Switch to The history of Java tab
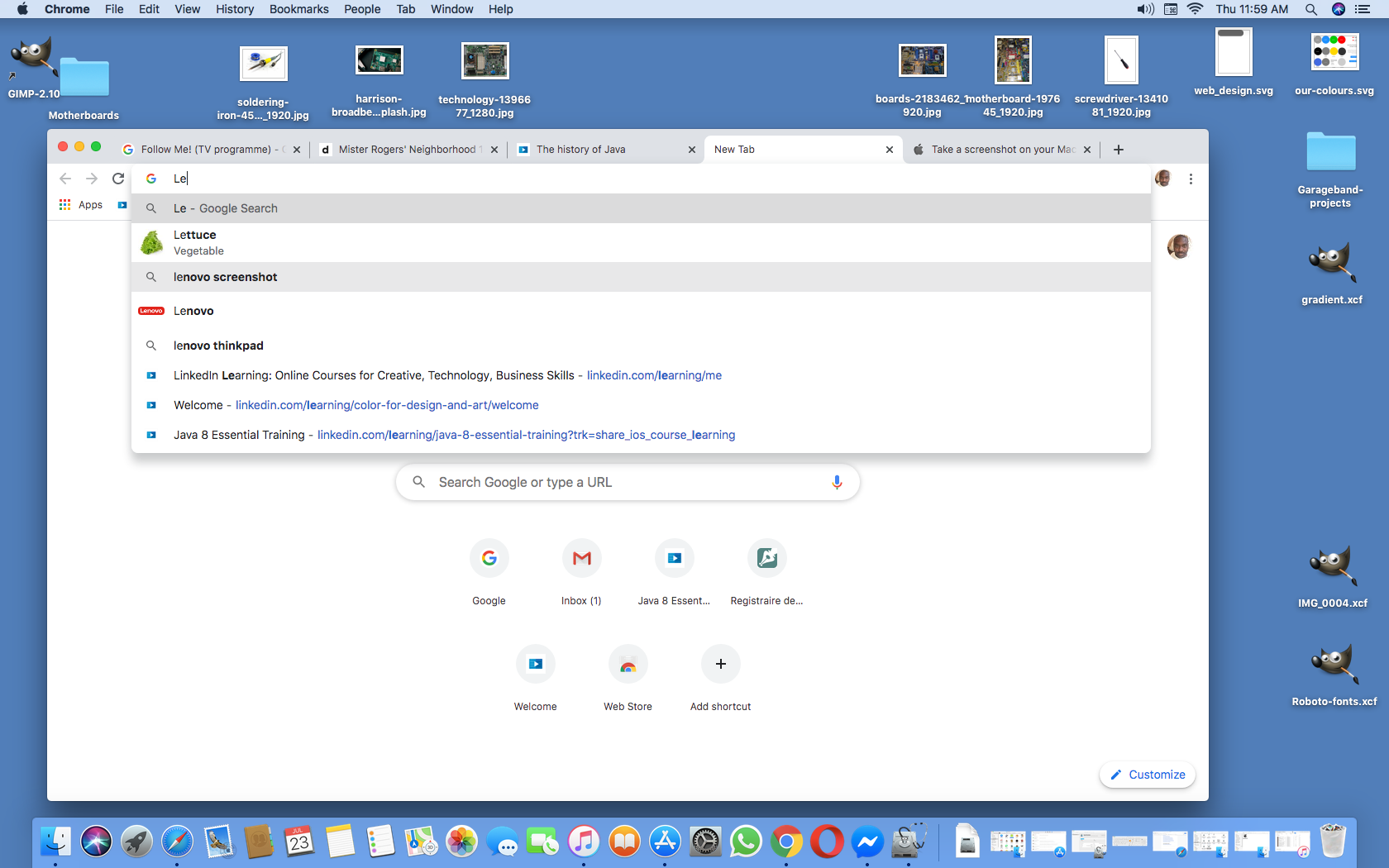The width and height of the screenshot is (1389, 868). point(580,150)
